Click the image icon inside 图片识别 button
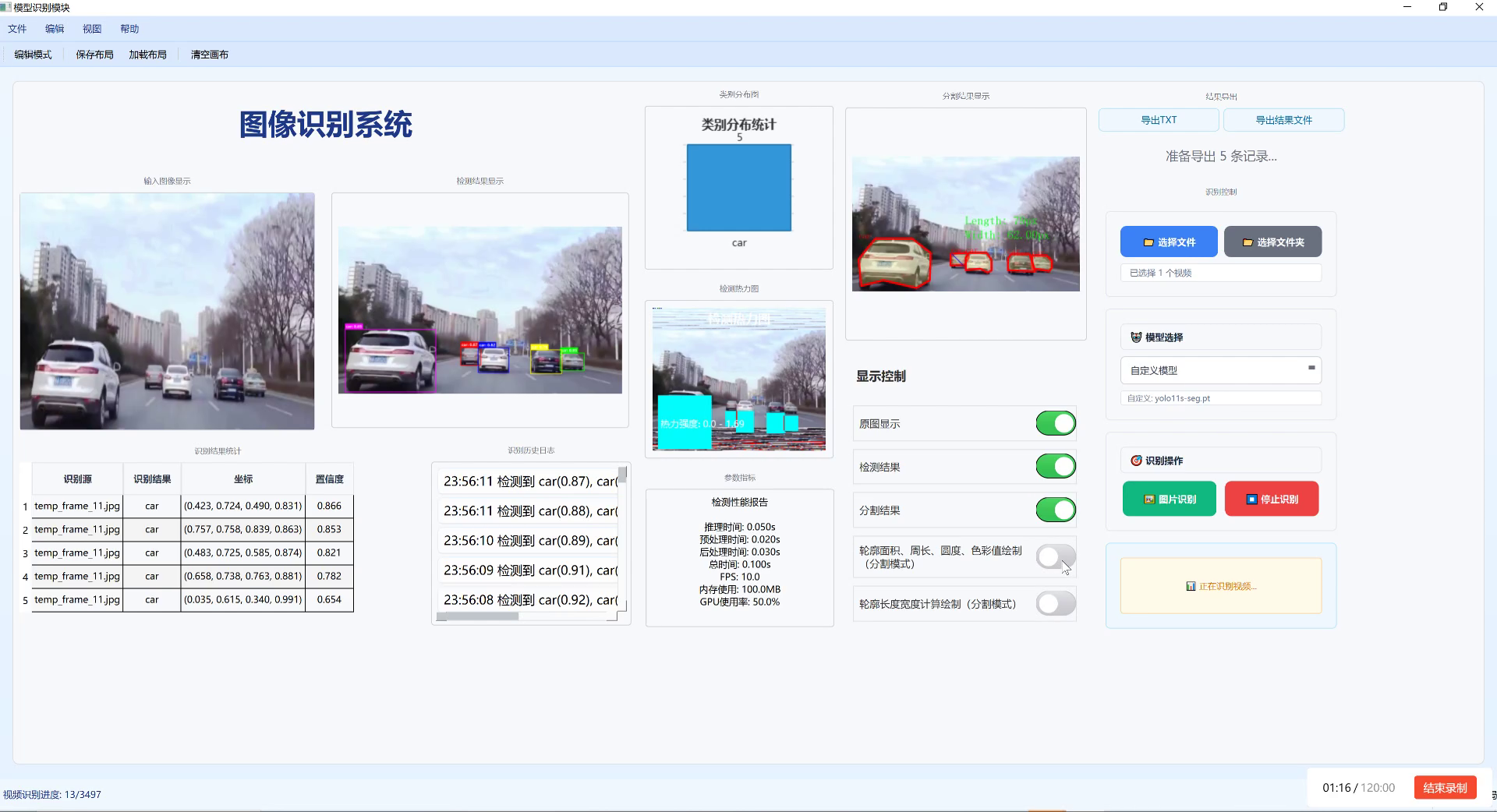Viewport: 1497px width, 812px height. 1148,499
